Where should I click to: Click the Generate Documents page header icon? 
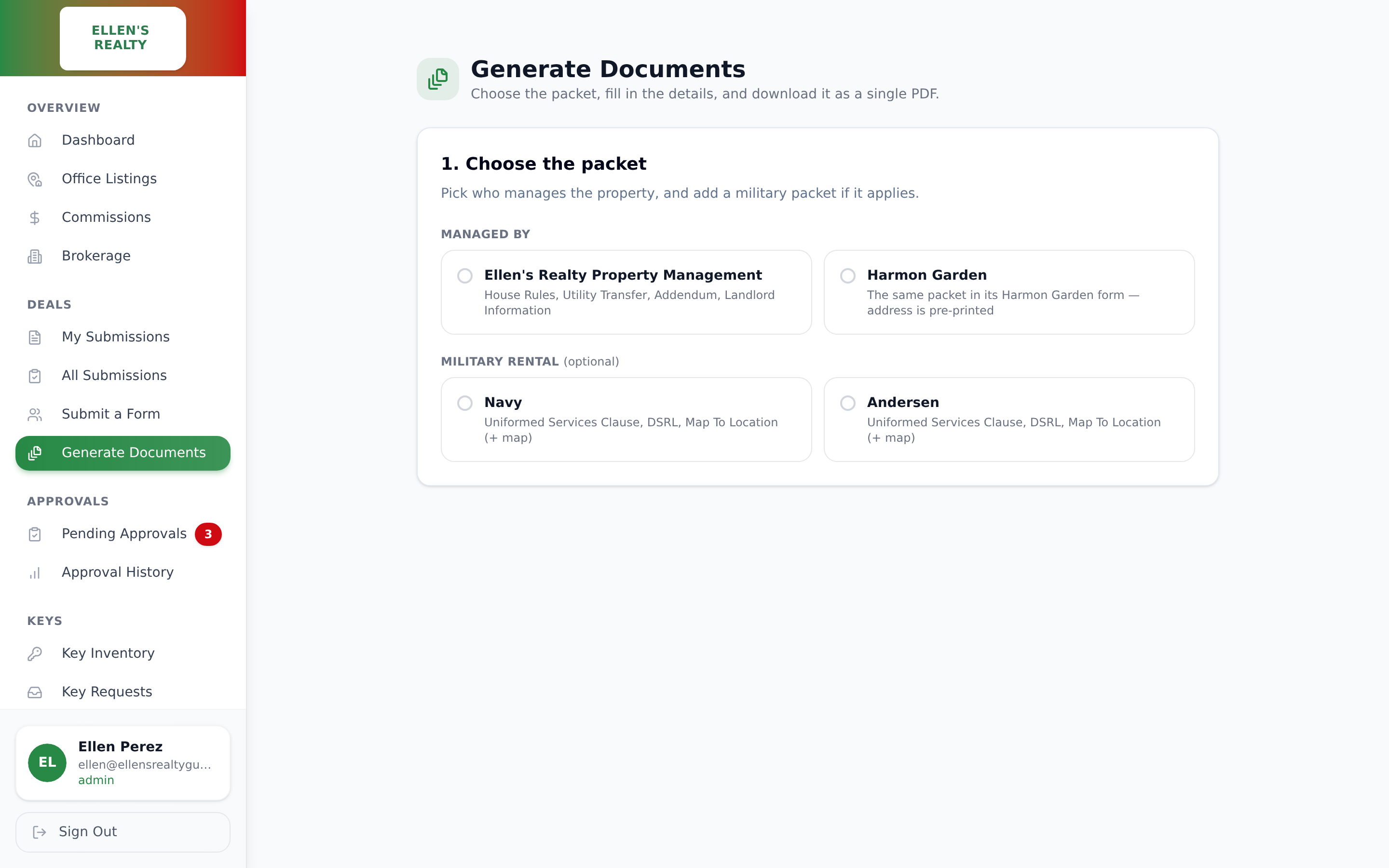[438, 79]
